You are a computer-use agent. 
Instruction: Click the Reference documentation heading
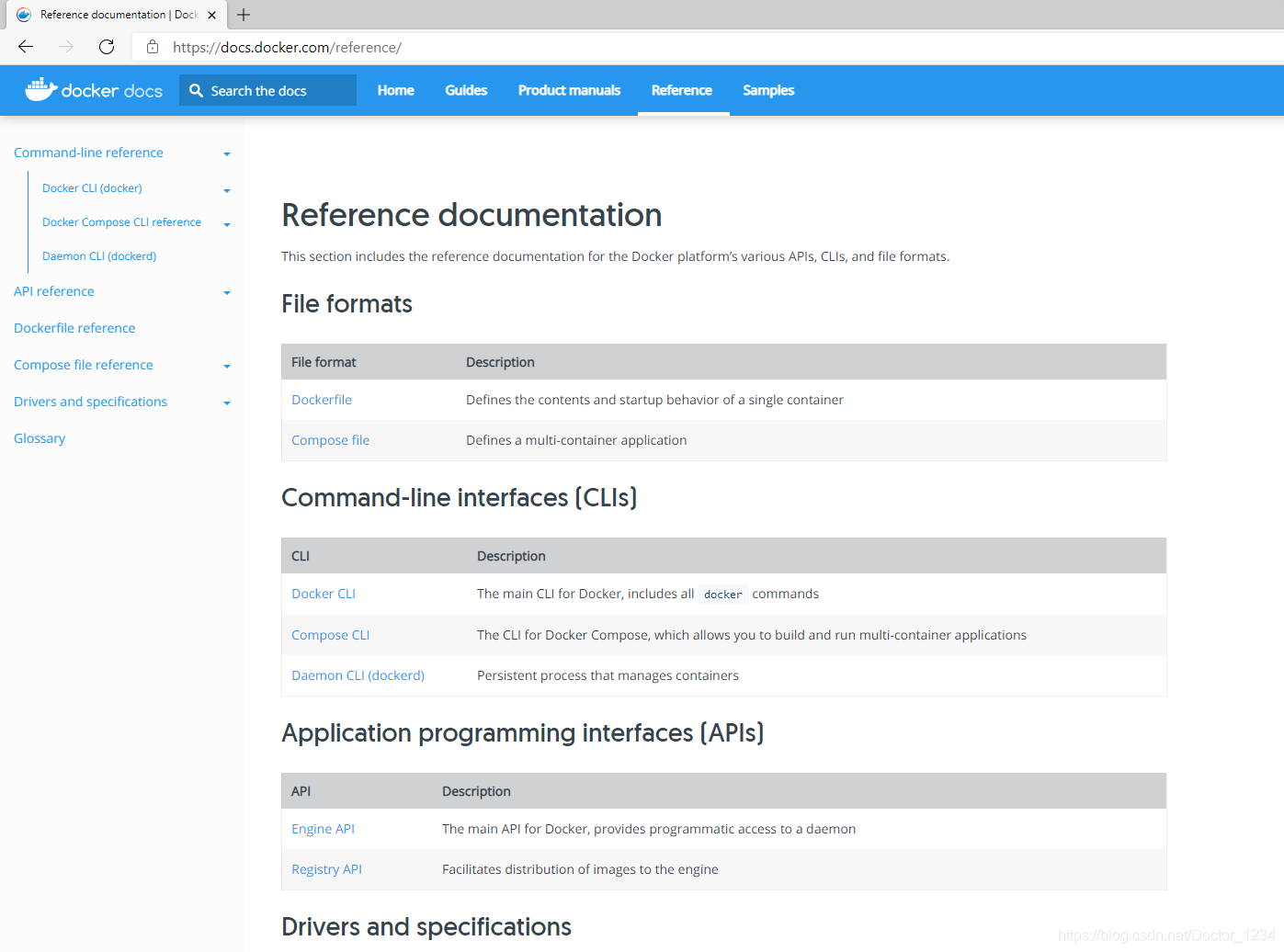[x=472, y=215]
